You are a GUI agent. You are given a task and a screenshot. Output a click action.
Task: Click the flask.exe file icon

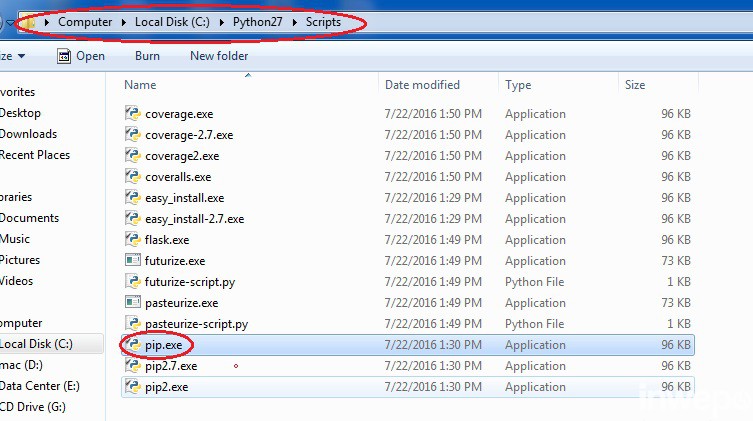(x=132, y=240)
